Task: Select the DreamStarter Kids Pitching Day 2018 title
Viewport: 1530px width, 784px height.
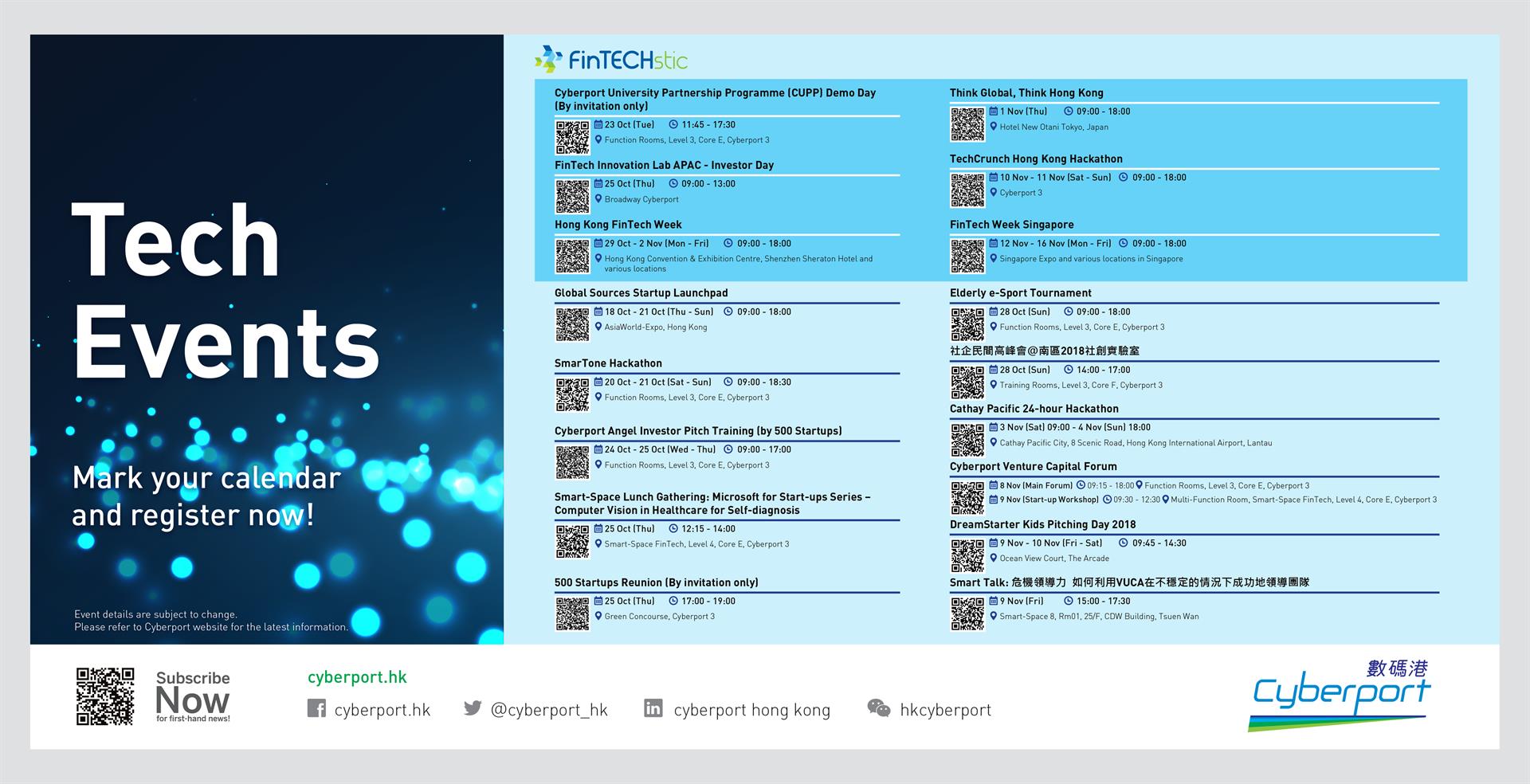Action: pyautogui.click(x=1043, y=524)
